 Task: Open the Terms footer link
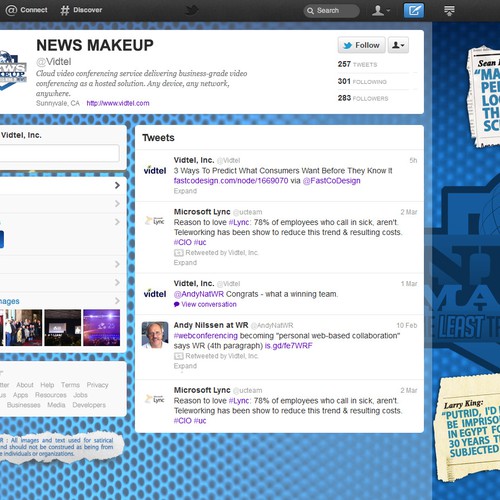point(70,385)
